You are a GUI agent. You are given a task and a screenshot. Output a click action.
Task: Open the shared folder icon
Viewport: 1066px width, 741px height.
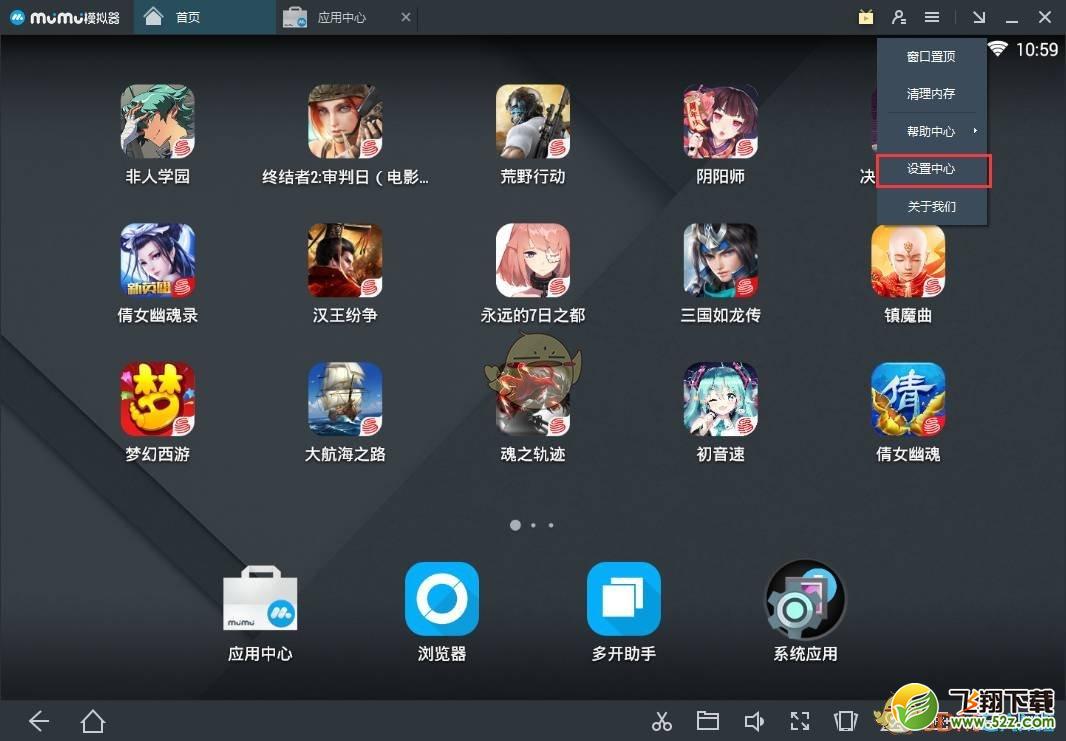(x=708, y=721)
